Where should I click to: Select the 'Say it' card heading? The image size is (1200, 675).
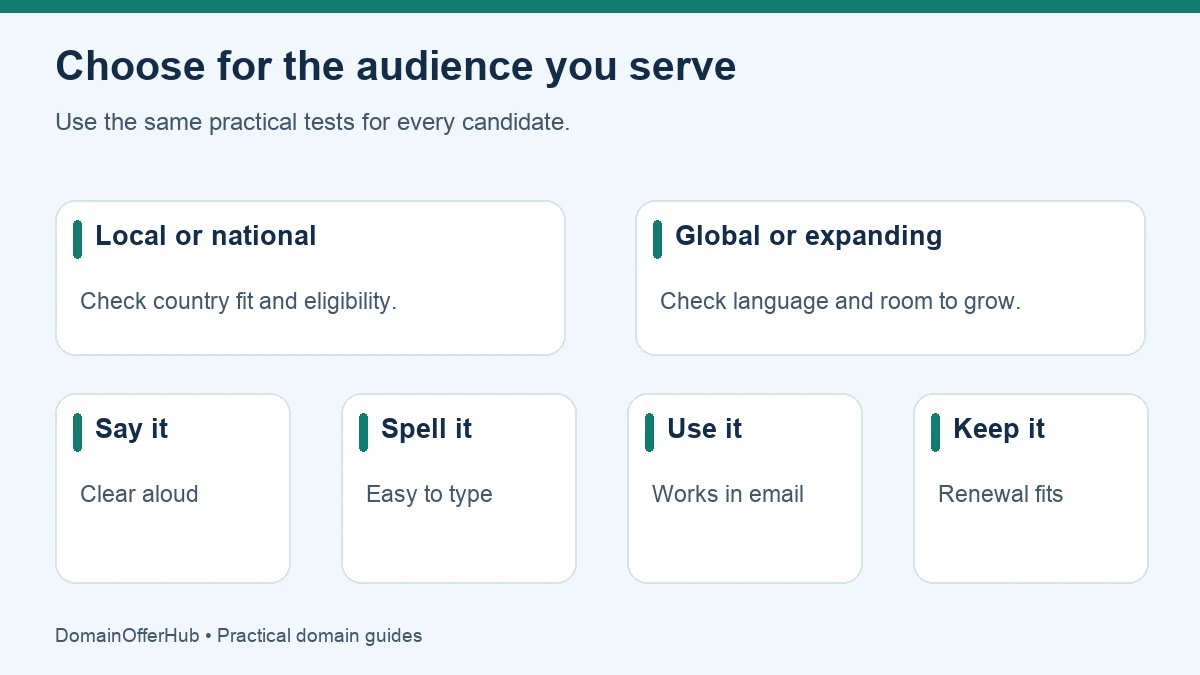click(132, 429)
